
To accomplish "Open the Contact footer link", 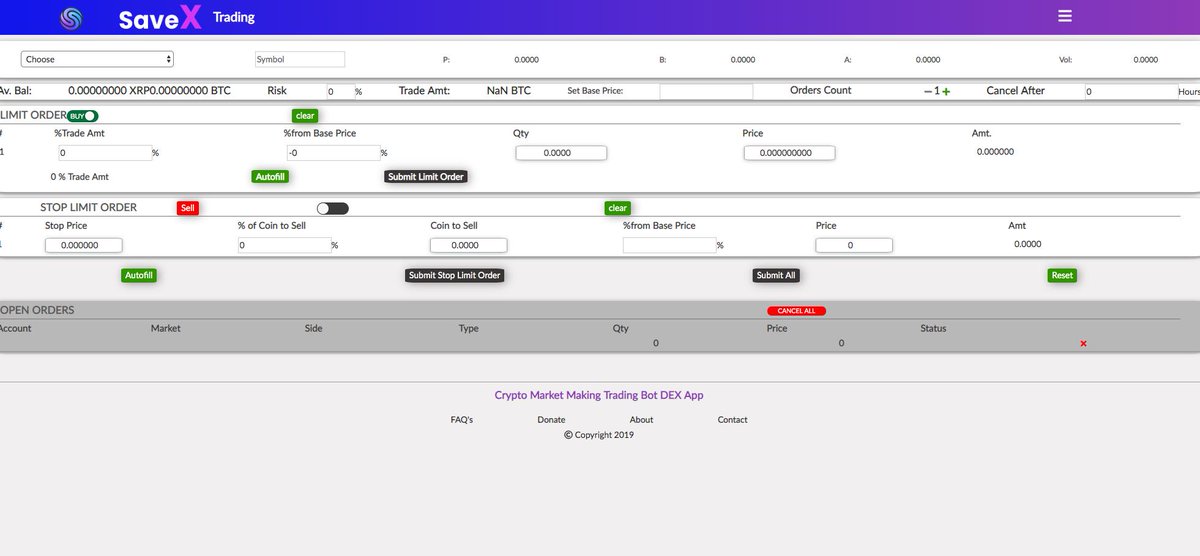I will (733, 420).
